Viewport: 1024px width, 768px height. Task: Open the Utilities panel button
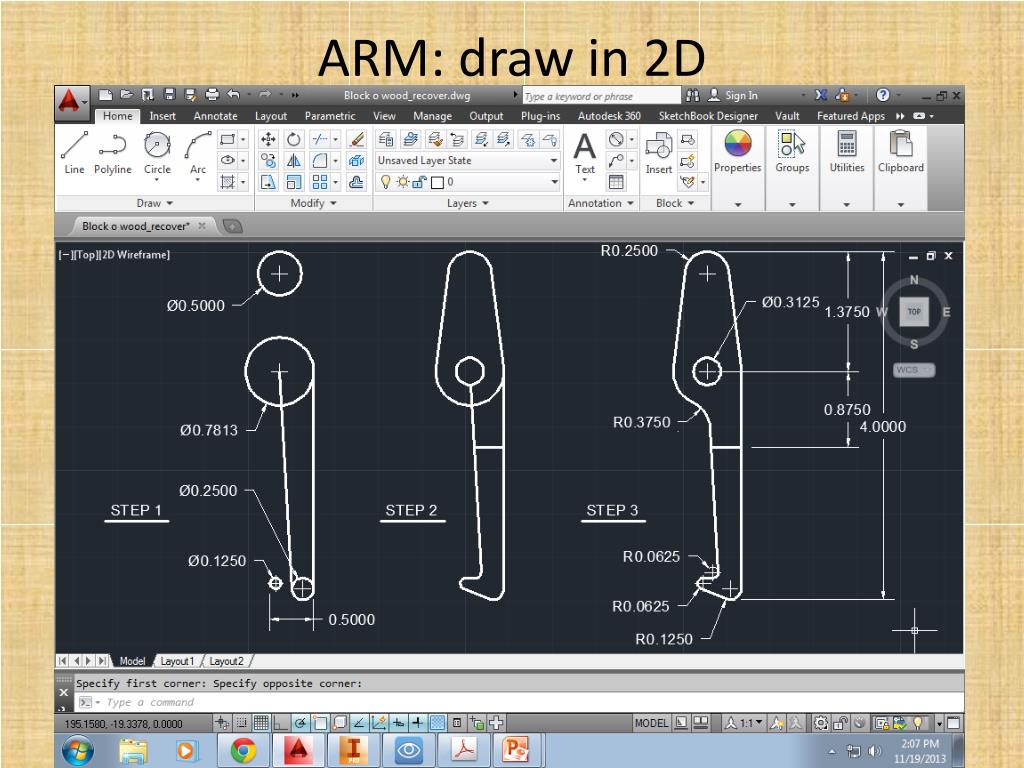coord(846,167)
